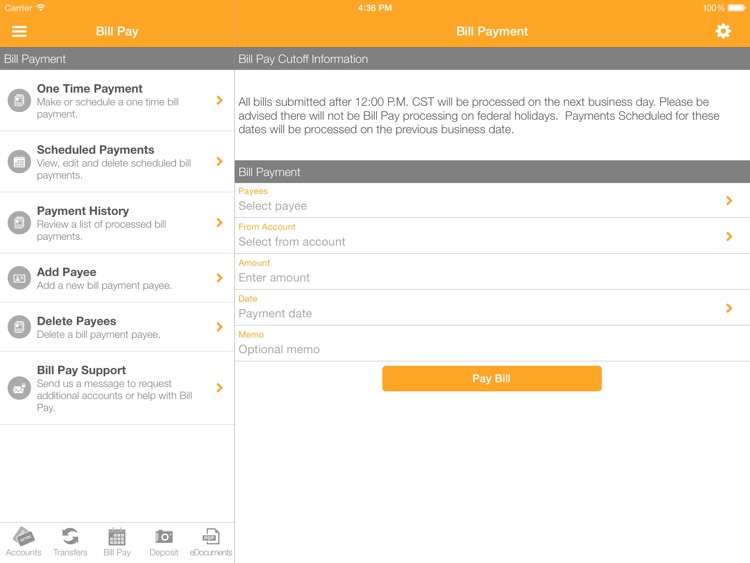The height and width of the screenshot is (563, 750).
Task: Tap the Payment History round icon
Action: click(x=19, y=223)
